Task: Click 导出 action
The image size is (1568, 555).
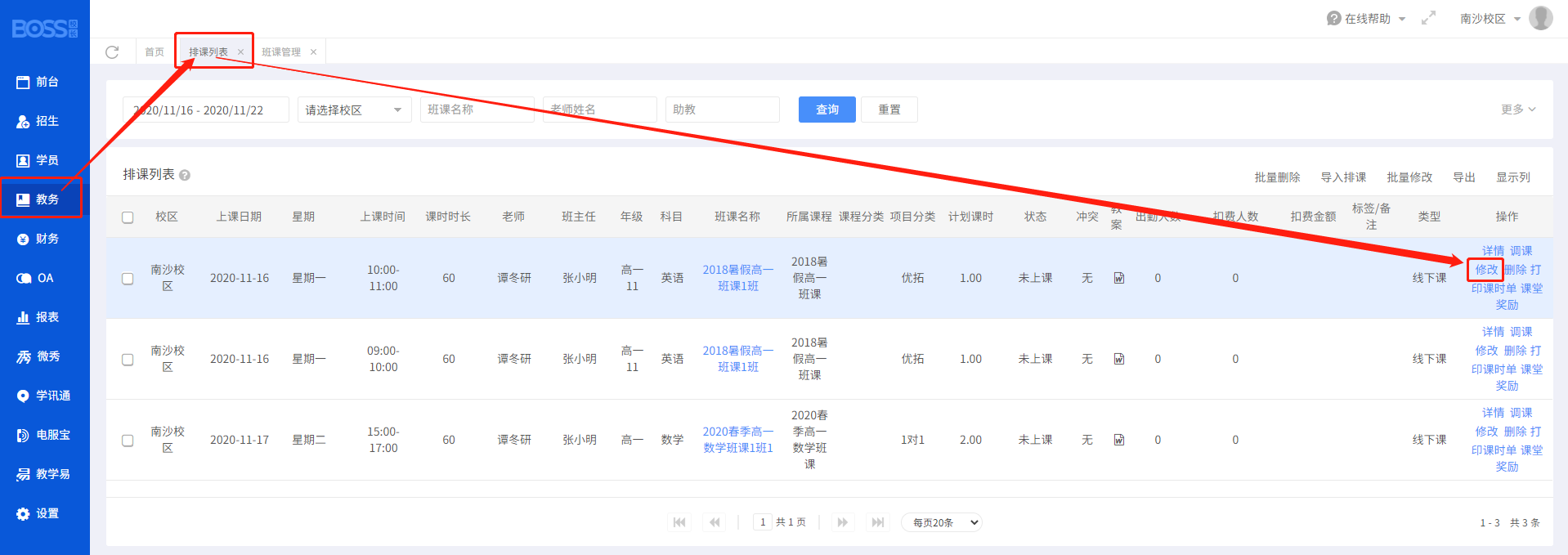Action: pyautogui.click(x=1463, y=177)
